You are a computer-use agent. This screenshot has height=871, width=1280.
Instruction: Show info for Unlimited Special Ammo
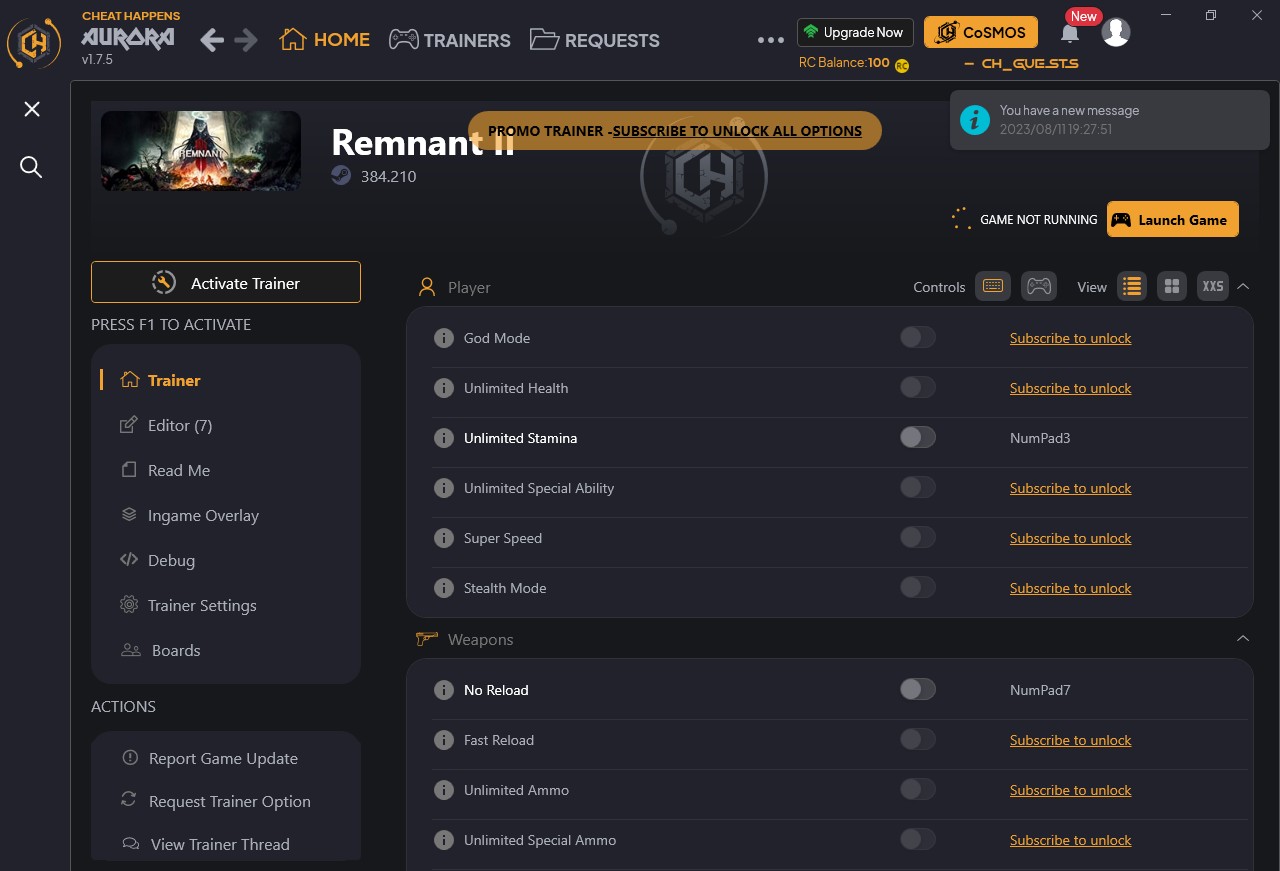point(444,840)
